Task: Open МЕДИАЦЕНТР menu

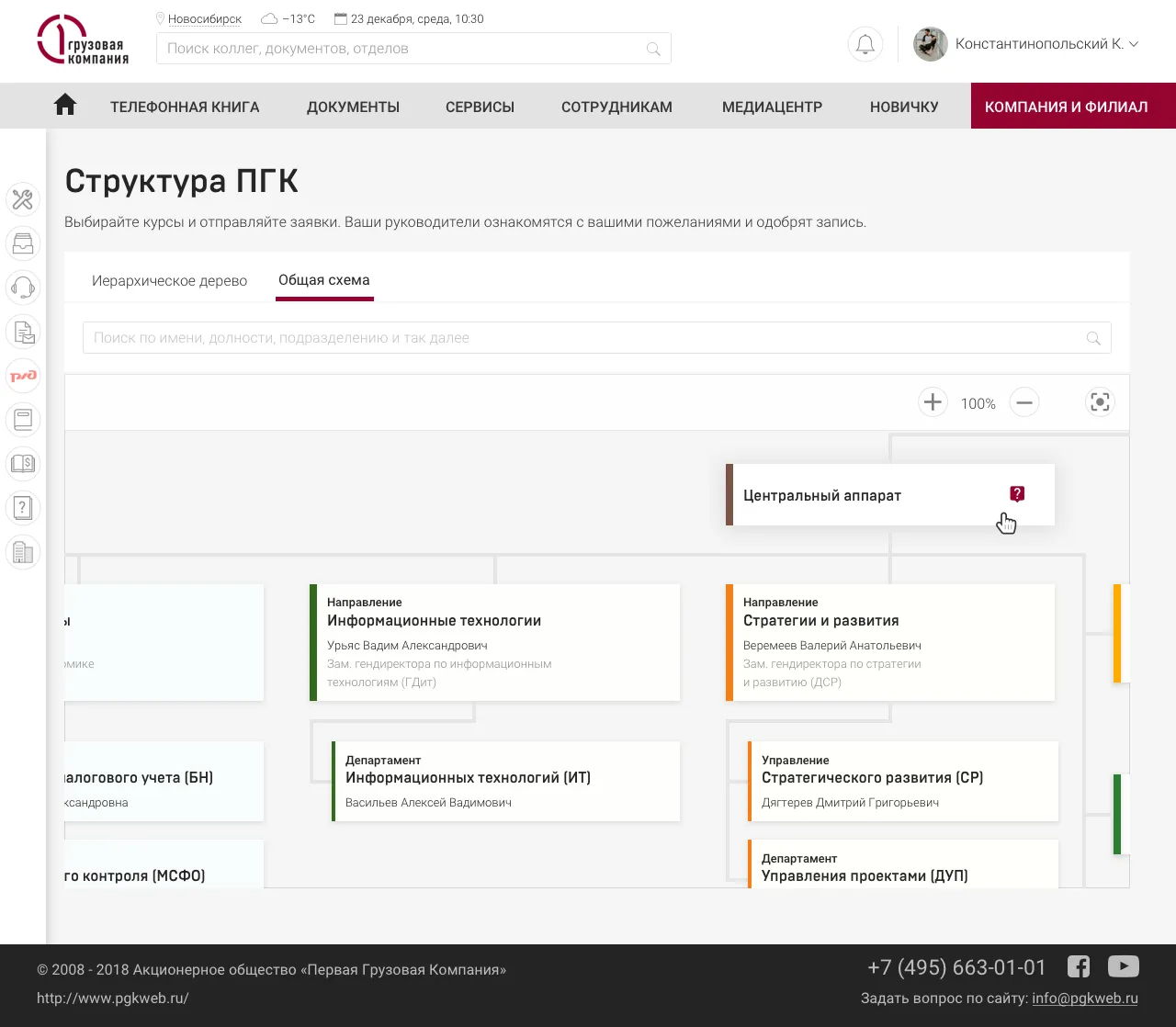Action: [772, 107]
